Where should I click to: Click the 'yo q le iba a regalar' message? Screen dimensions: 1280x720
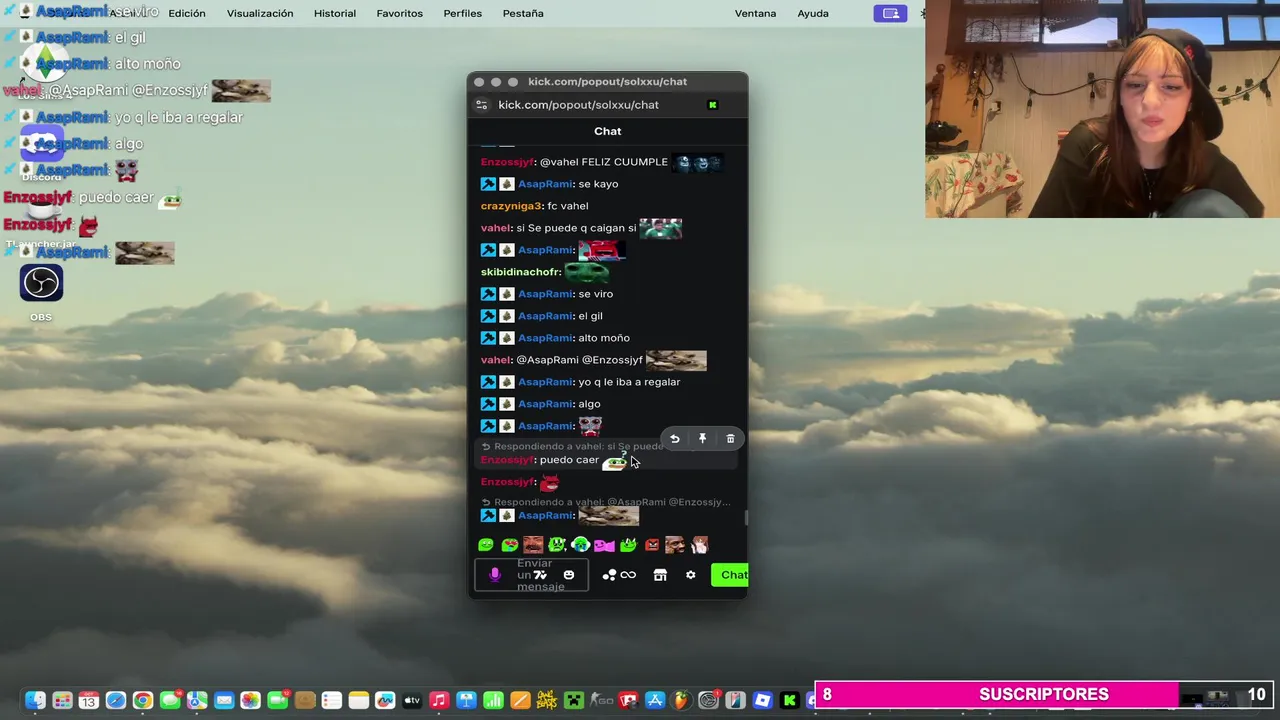pos(629,382)
